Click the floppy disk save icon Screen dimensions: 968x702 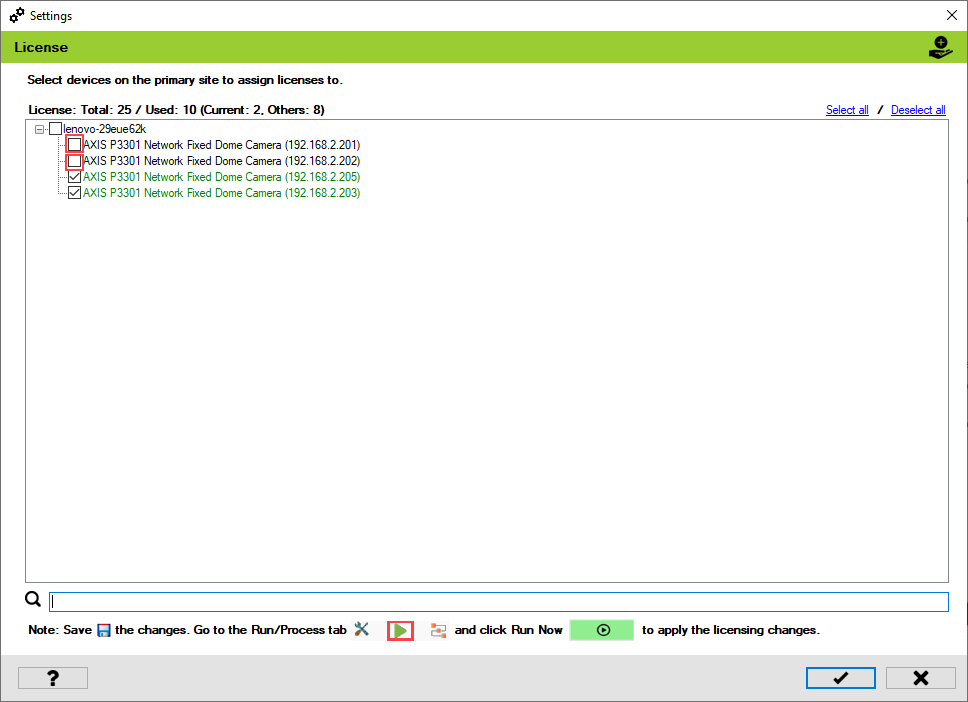click(103, 631)
